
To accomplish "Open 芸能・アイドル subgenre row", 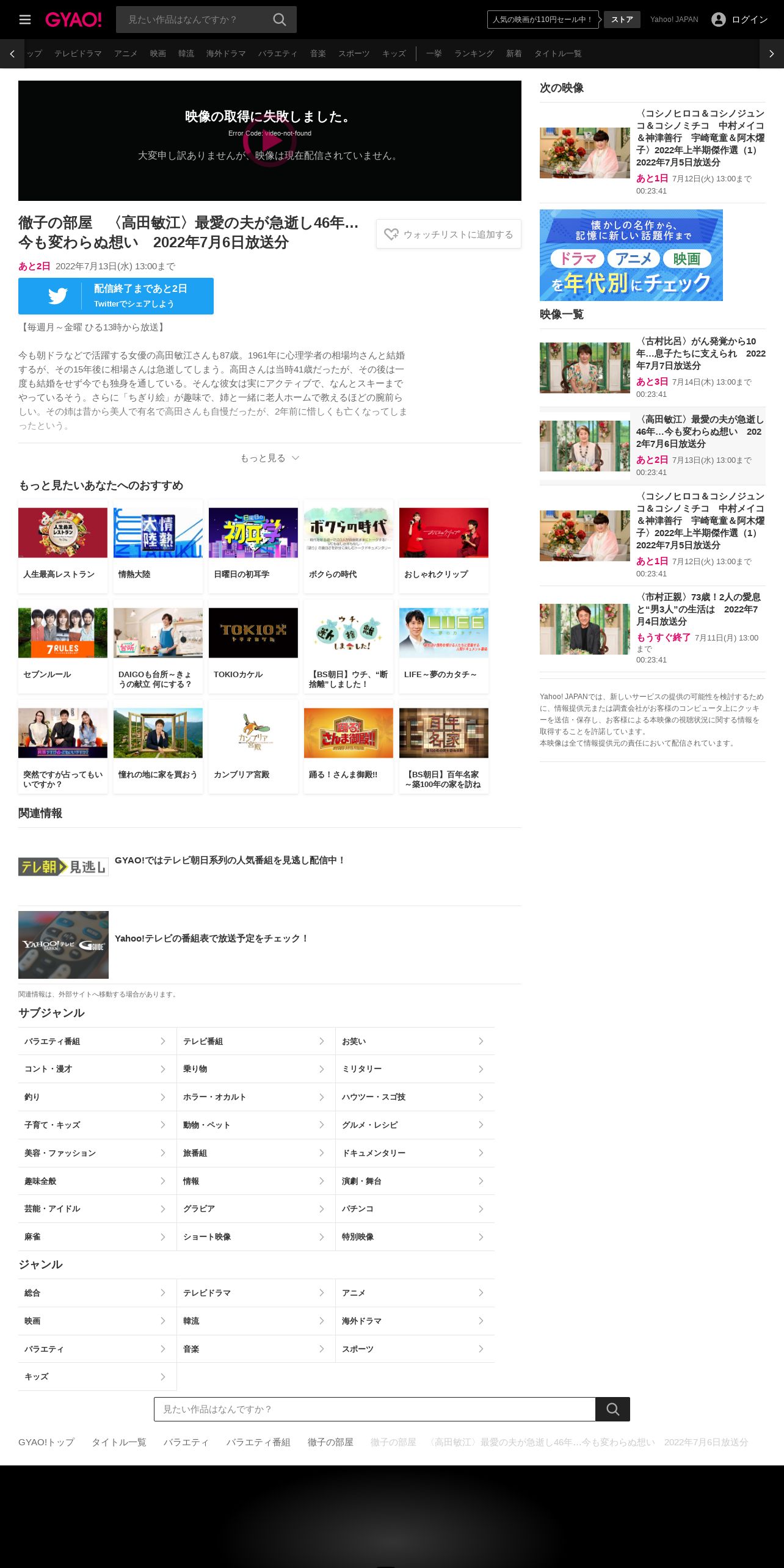I will pyautogui.click(x=97, y=1209).
